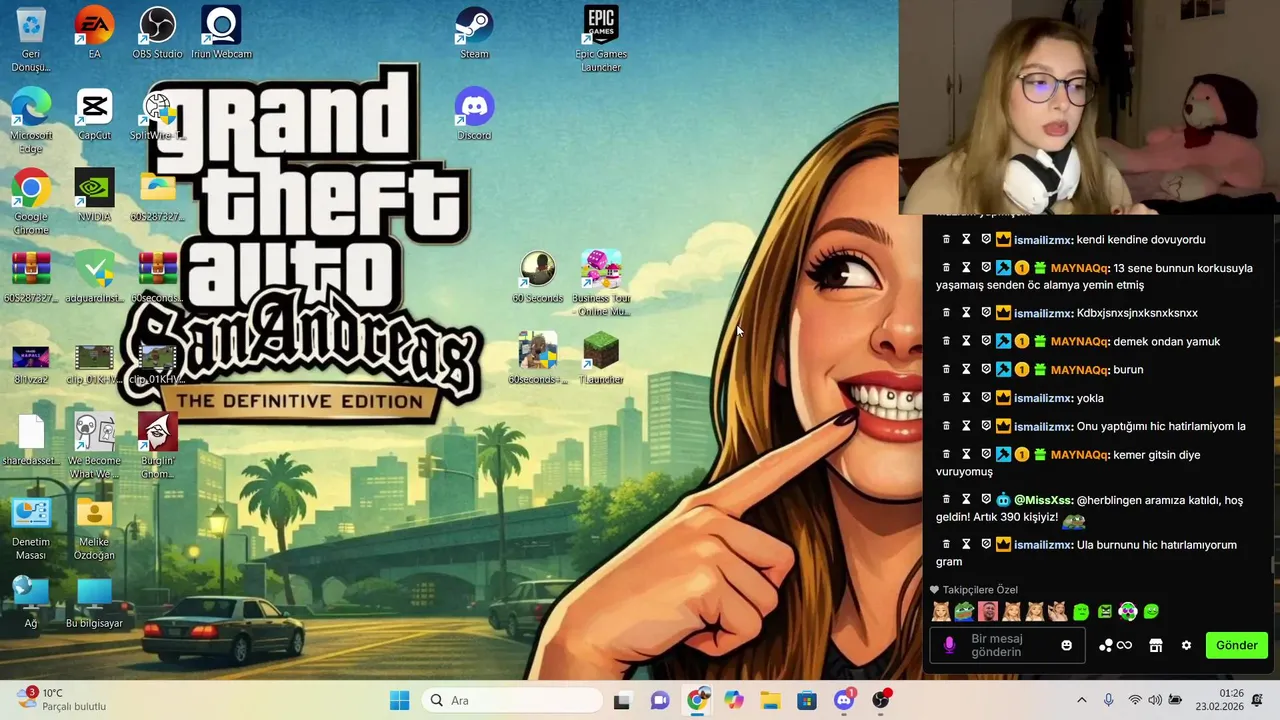Open the weather widget showing 10°C
The height and width of the screenshot is (720, 1280).
click(62, 700)
